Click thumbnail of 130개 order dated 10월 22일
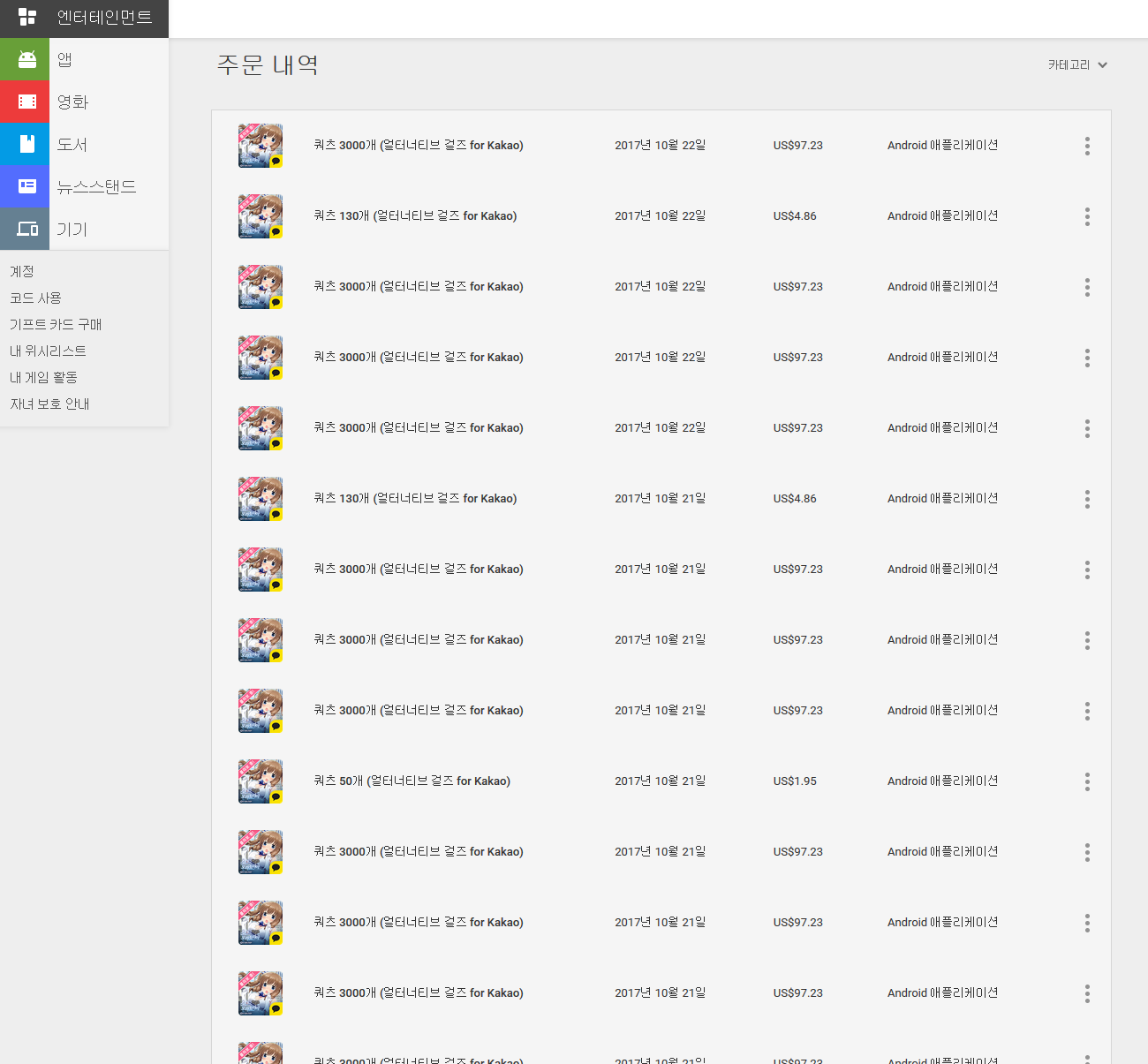Image resolution: width=1148 pixels, height=1064 pixels. (261, 216)
